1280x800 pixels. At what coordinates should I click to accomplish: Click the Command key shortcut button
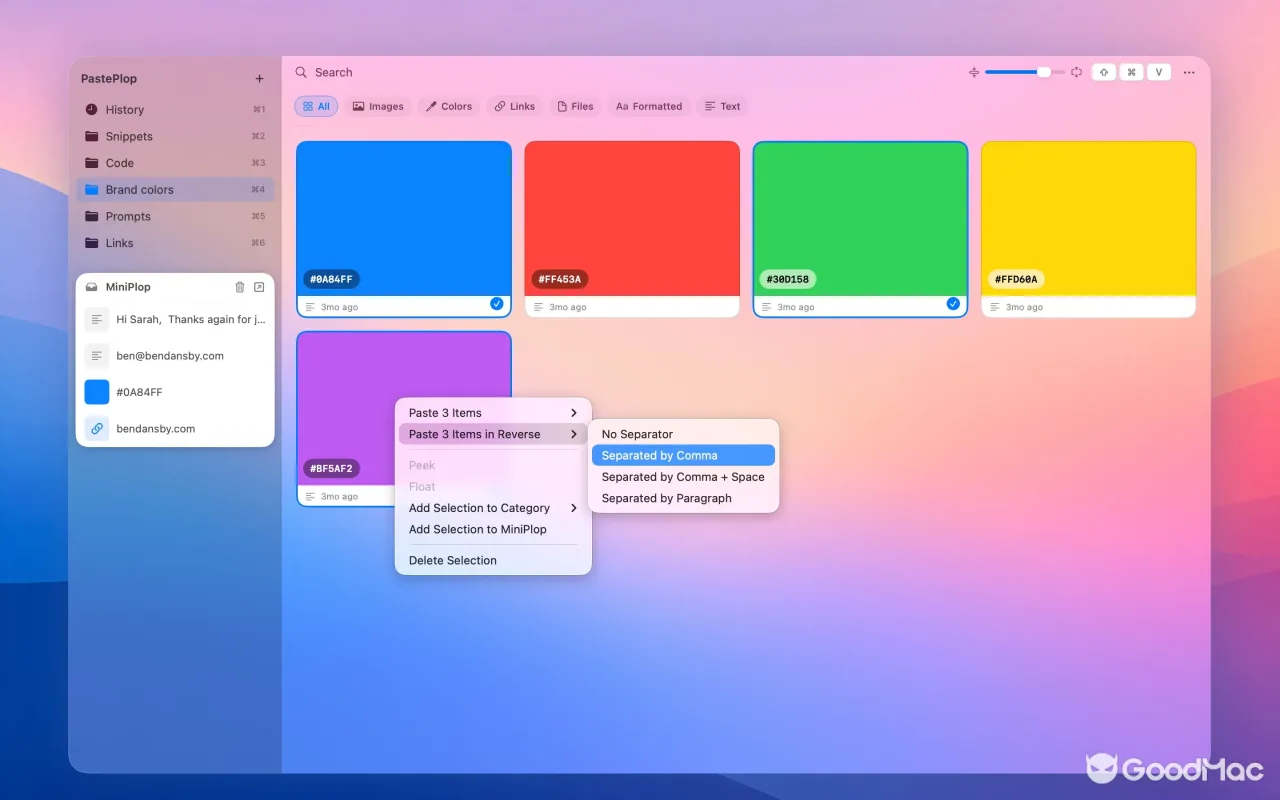pyautogui.click(x=1131, y=72)
